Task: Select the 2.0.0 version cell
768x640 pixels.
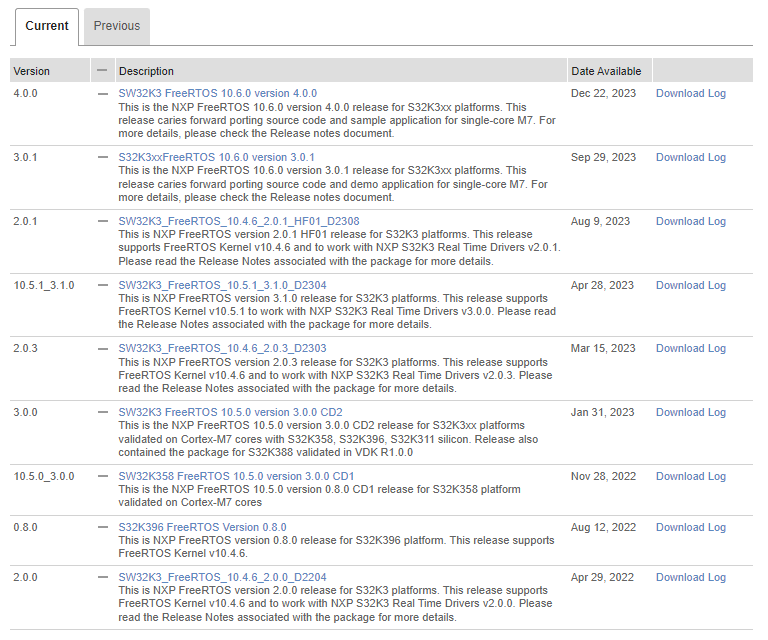Action: (x=25, y=577)
